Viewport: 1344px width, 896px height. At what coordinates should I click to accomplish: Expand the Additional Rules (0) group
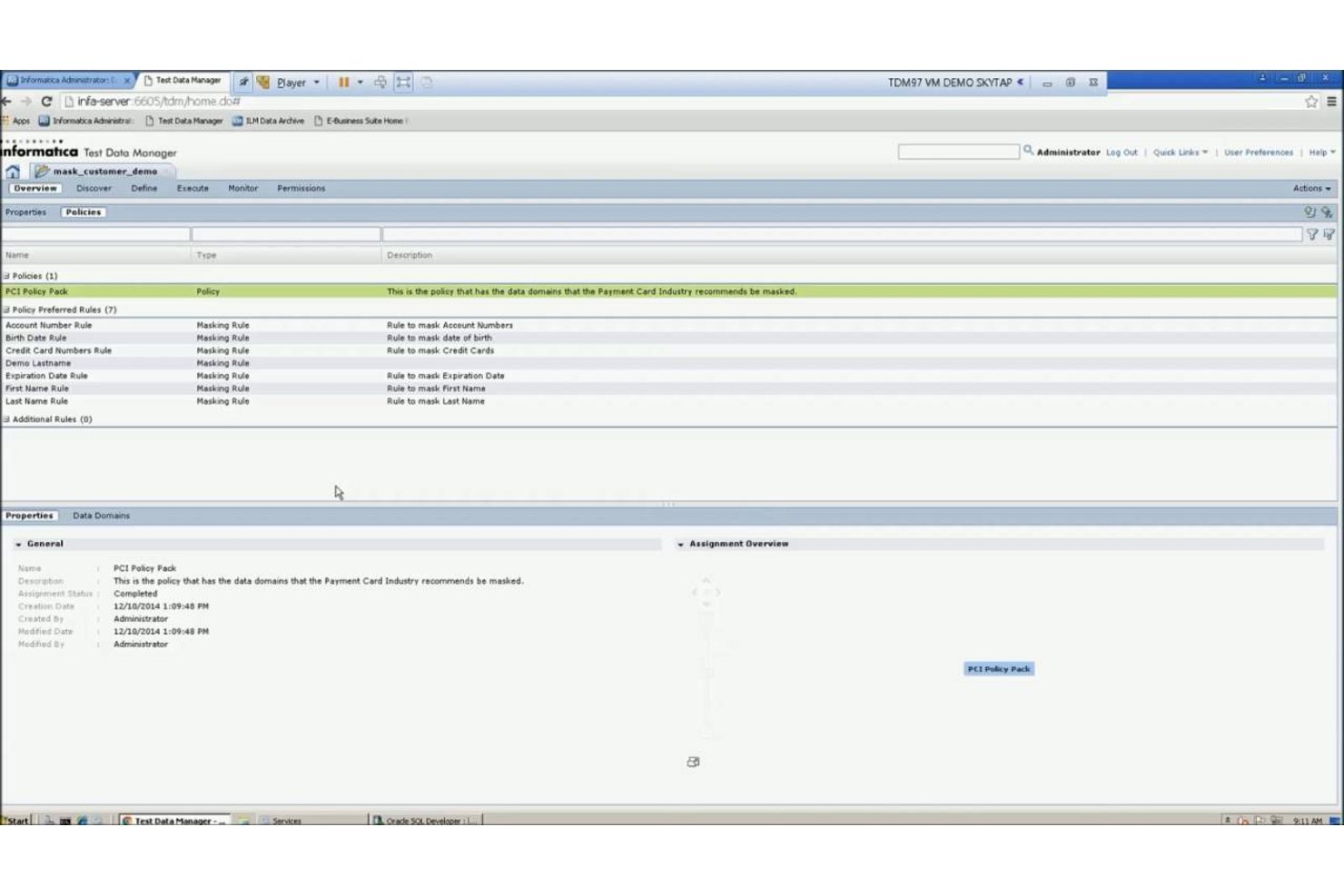tap(6, 419)
